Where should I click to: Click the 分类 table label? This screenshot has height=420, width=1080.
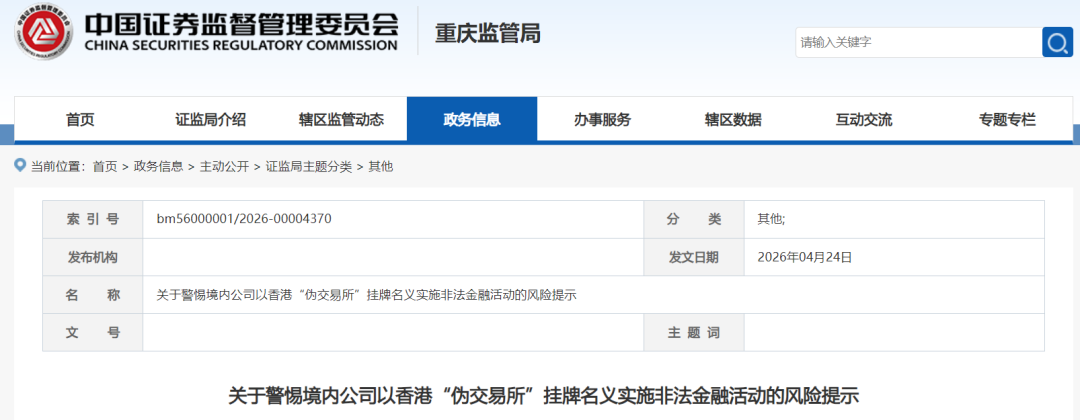[694, 220]
